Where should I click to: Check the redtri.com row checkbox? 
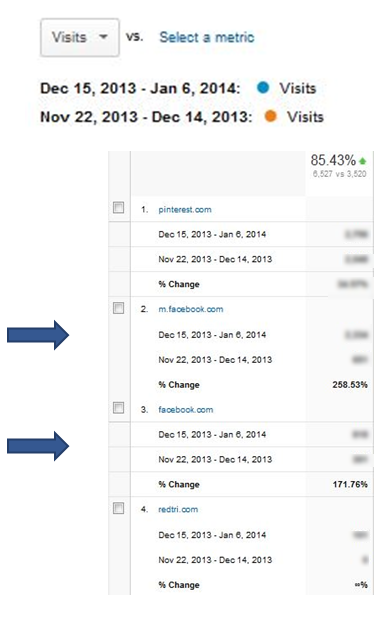click(x=118, y=508)
